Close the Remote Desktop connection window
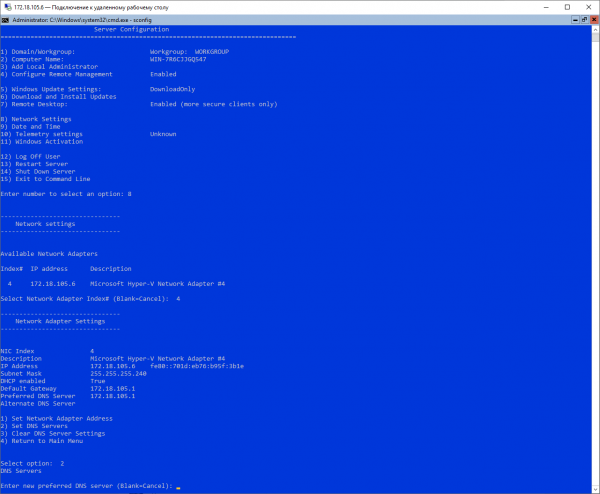 tap(590, 6)
